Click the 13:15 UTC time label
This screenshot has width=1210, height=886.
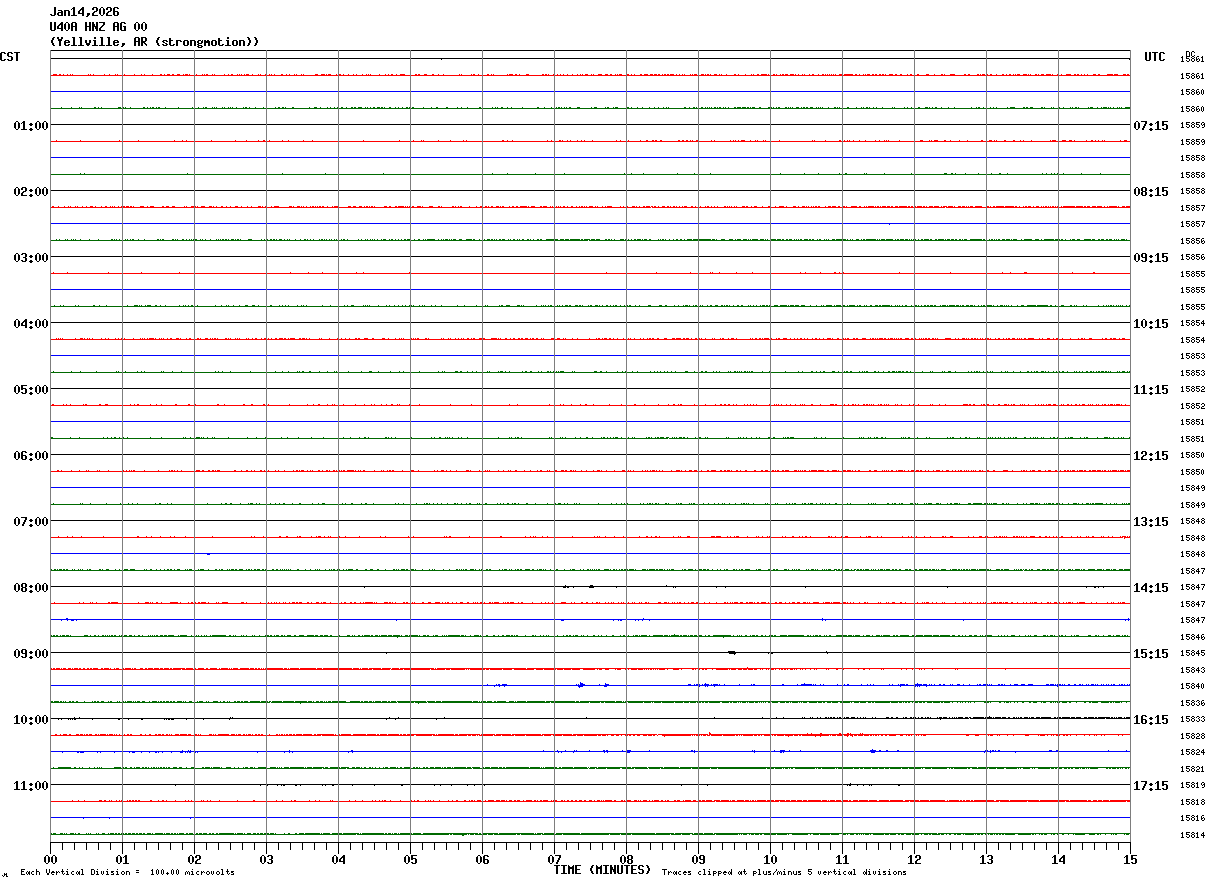(1151, 521)
